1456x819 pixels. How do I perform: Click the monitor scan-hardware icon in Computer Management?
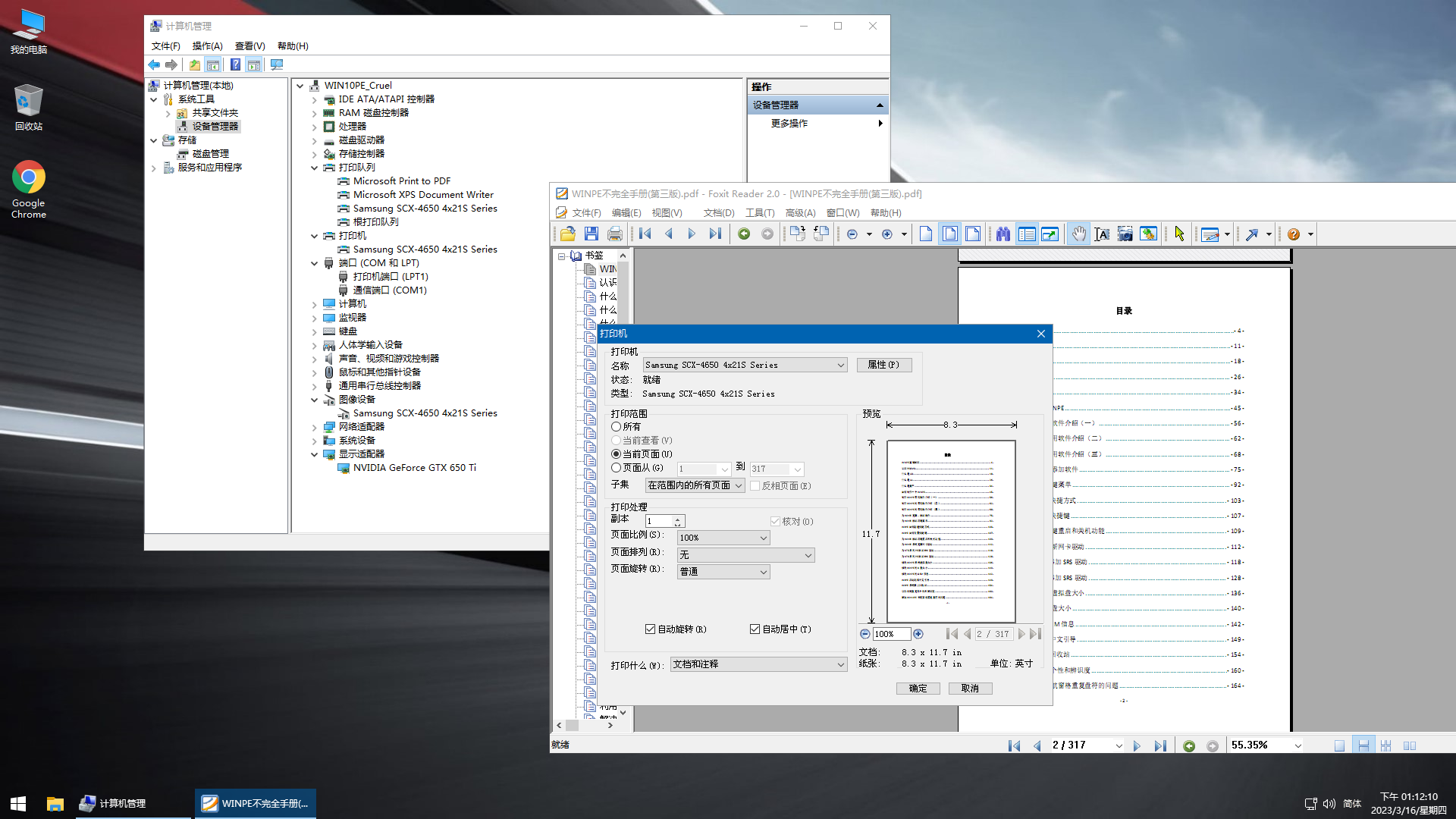coord(277,65)
